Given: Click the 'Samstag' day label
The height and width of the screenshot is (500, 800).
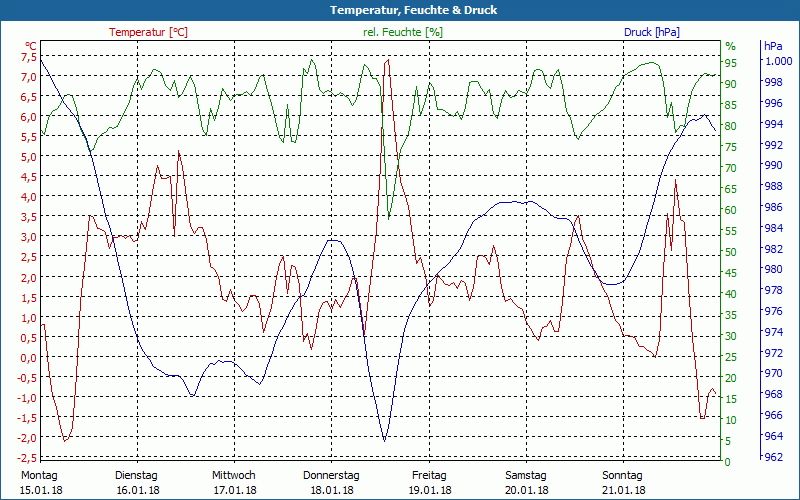Looking at the screenshot, I should pyautogui.click(x=526, y=475).
